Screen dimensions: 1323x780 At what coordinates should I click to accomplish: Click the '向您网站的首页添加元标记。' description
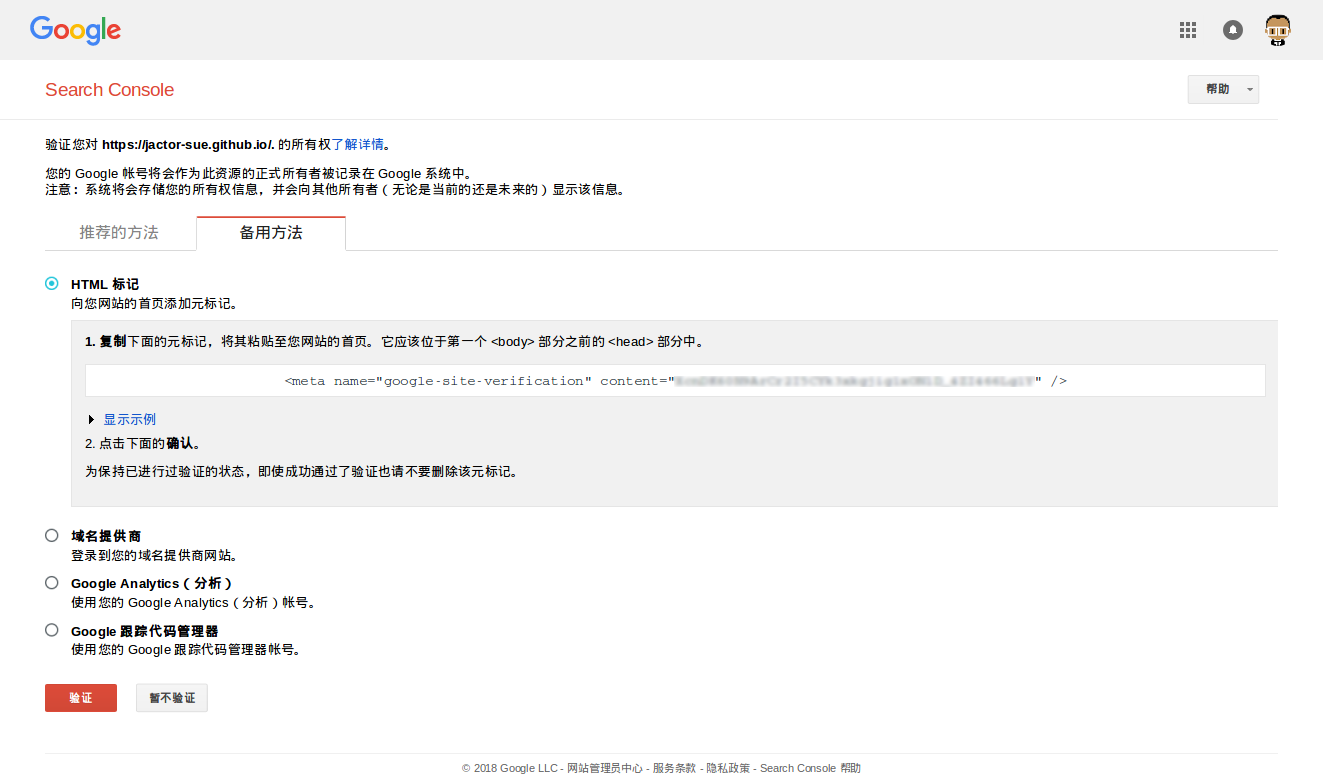(x=154, y=303)
